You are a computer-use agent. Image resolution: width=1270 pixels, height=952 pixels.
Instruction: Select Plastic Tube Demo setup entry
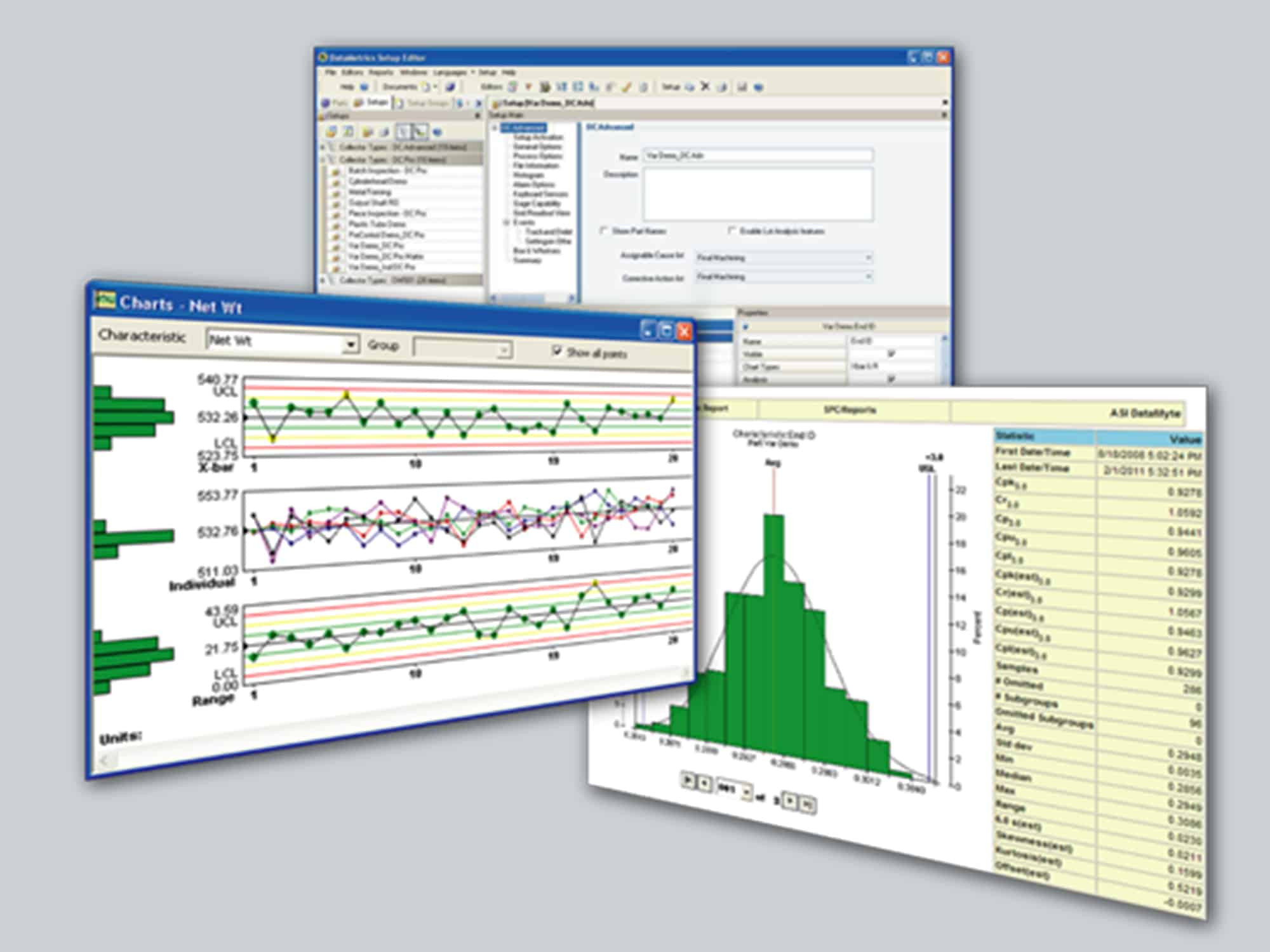coord(377,224)
